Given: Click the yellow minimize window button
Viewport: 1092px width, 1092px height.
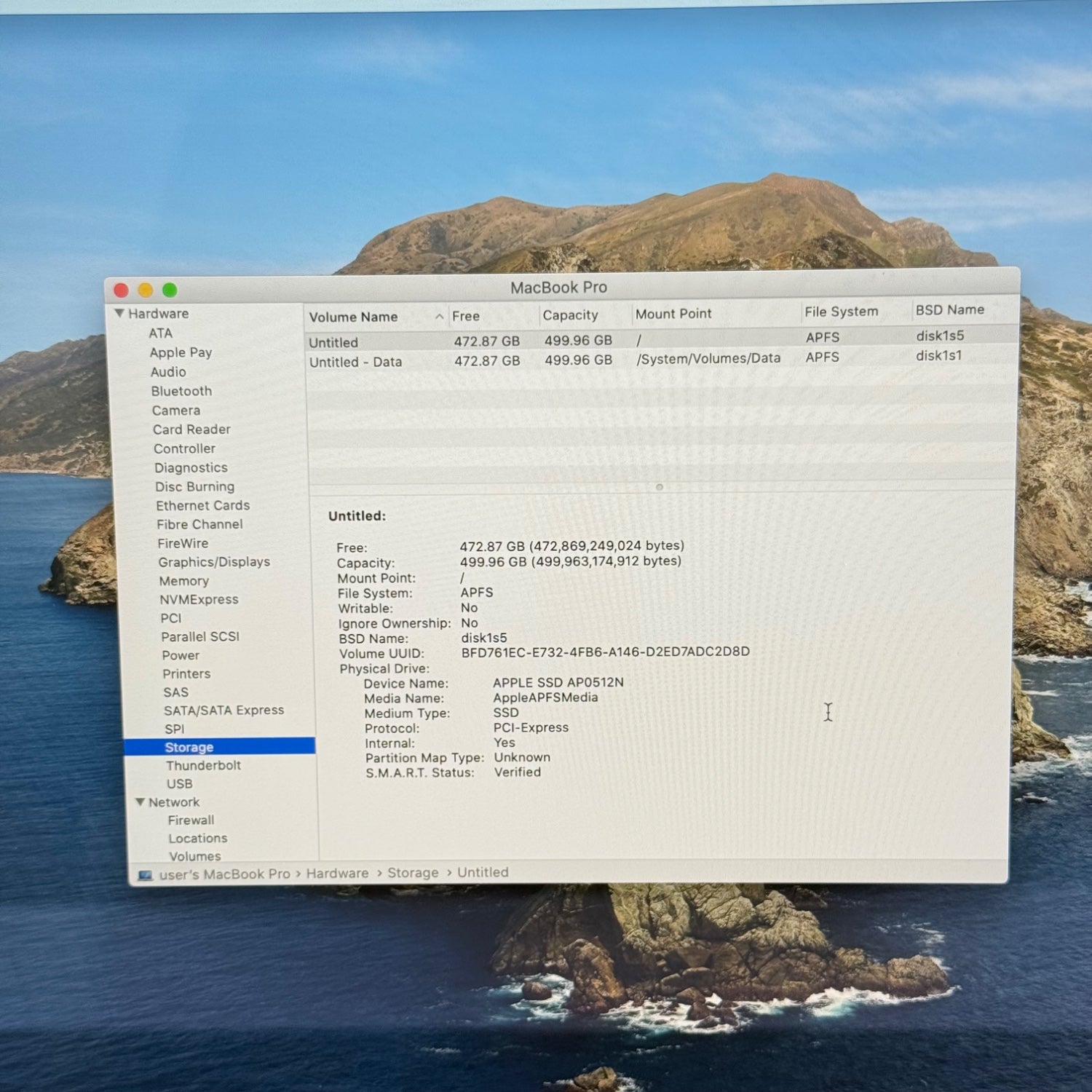Looking at the screenshot, I should (146, 290).
